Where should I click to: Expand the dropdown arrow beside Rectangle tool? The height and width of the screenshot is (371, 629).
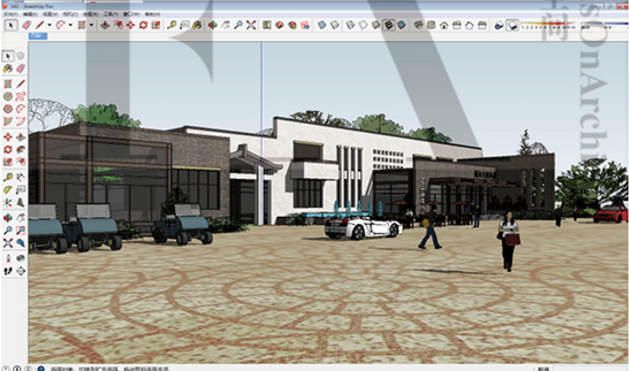(x=91, y=25)
